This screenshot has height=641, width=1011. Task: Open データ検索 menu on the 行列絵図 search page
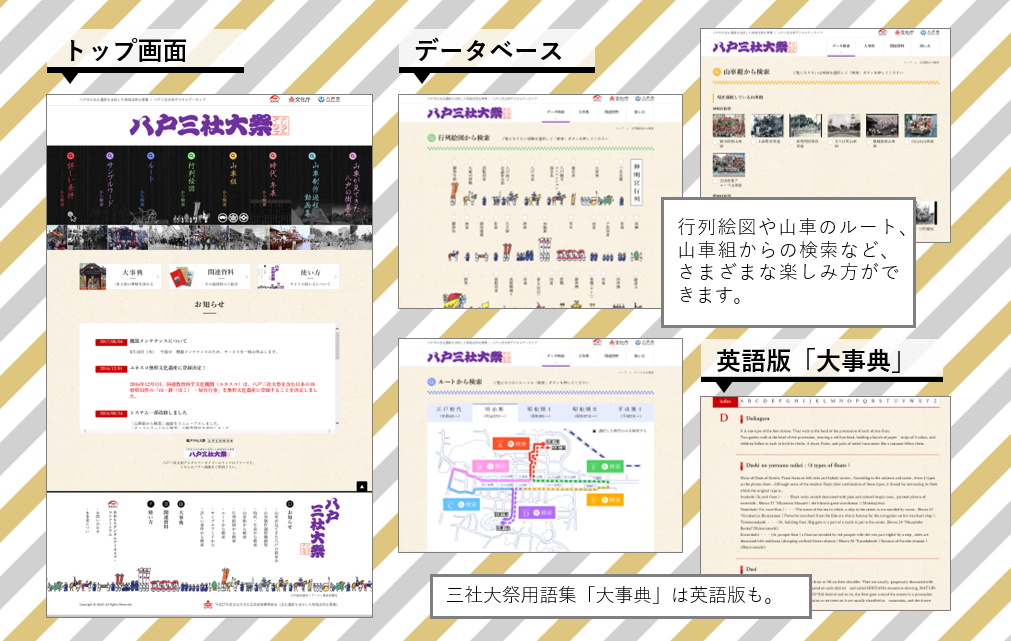[x=555, y=112]
